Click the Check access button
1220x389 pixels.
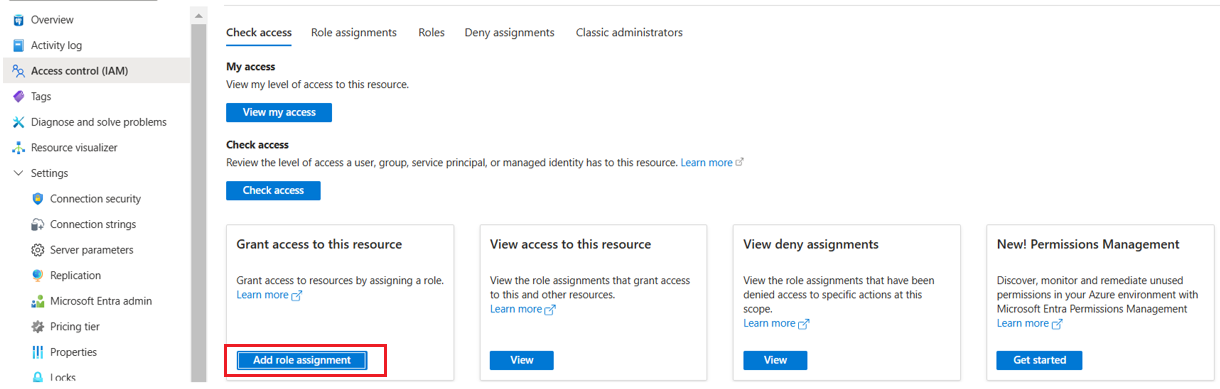[x=273, y=190]
